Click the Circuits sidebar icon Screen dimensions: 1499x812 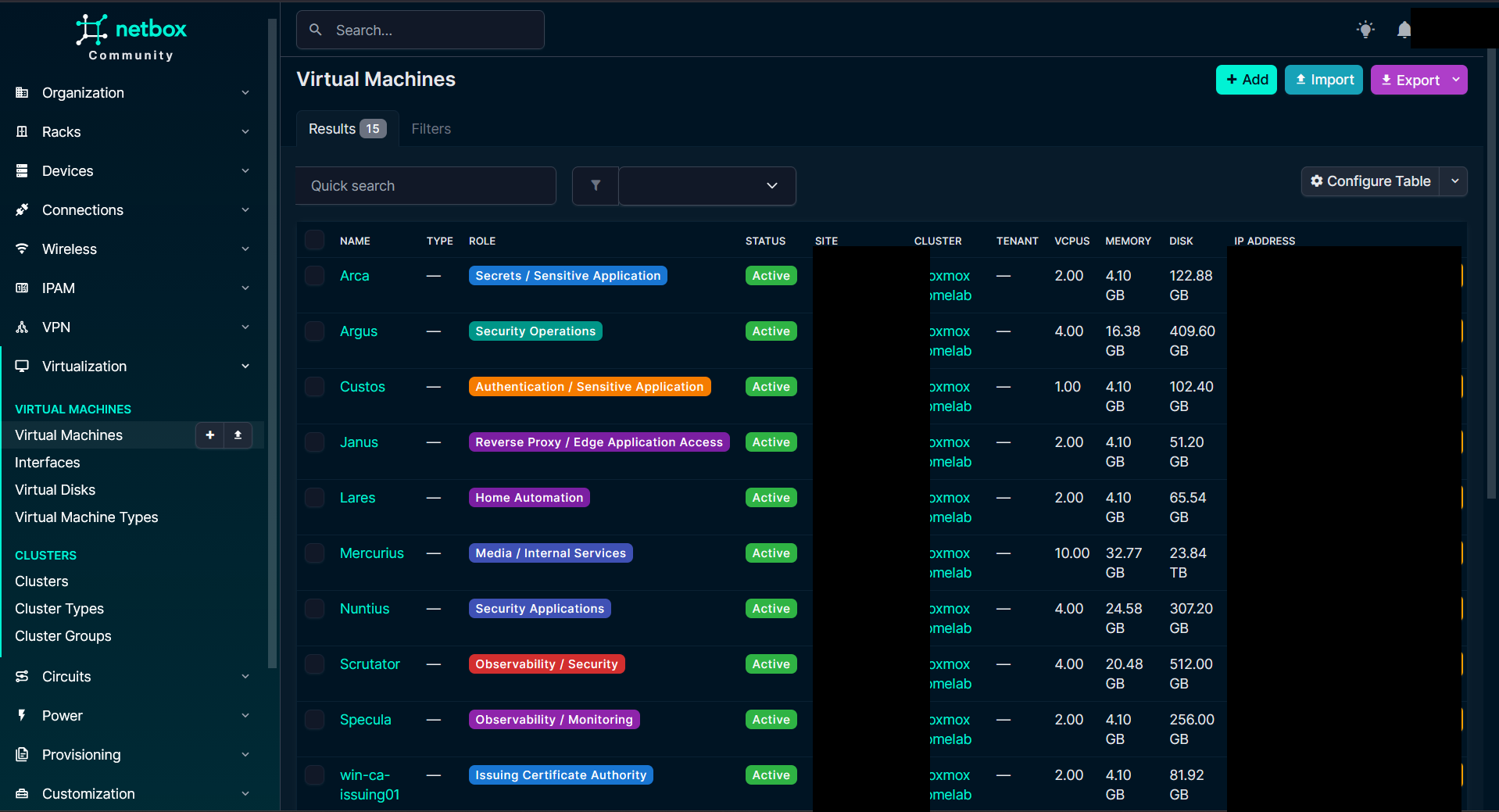pyautogui.click(x=22, y=677)
